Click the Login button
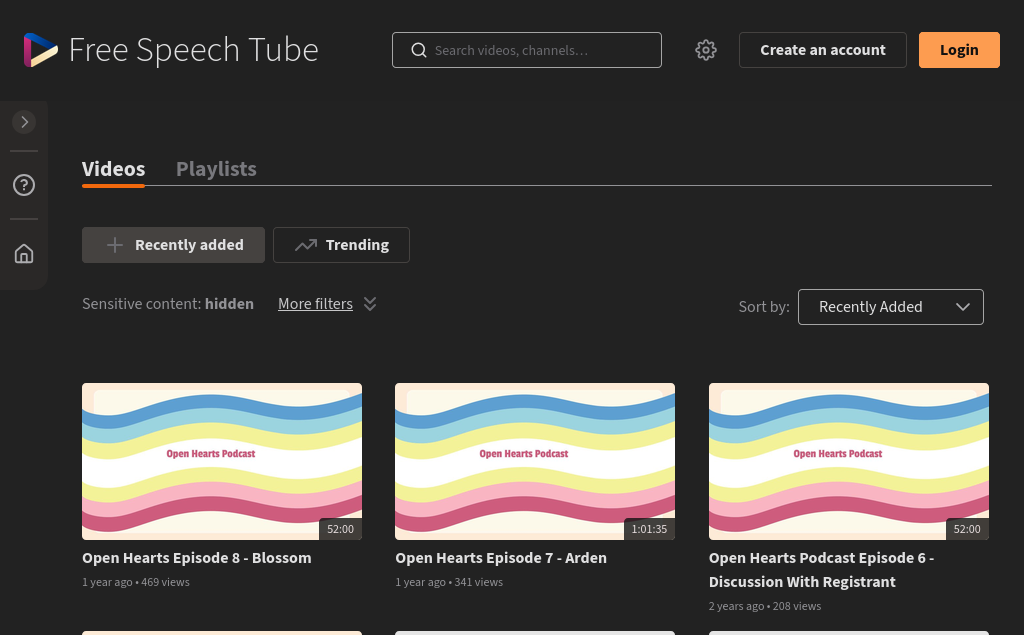This screenshot has width=1024, height=635. [x=959, y=50]
